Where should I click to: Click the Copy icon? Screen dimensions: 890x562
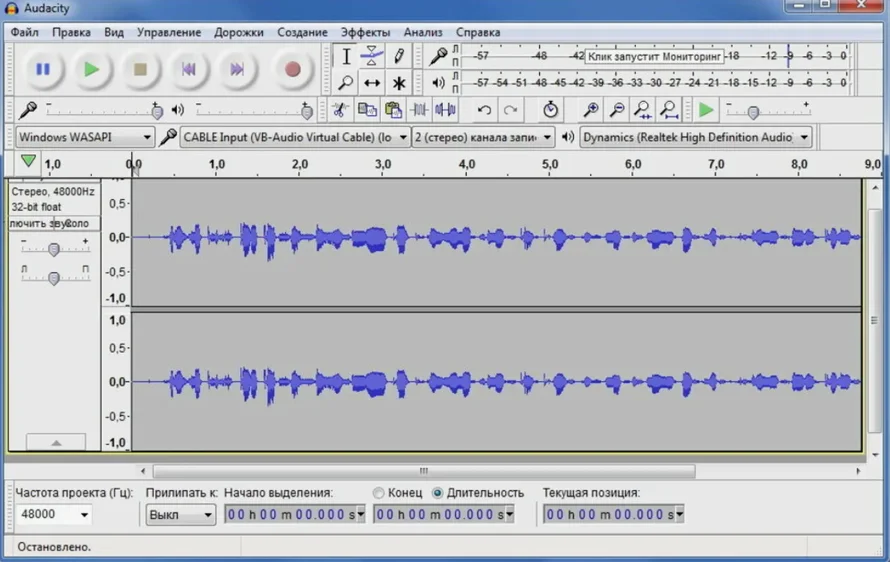tap(367, 110)
